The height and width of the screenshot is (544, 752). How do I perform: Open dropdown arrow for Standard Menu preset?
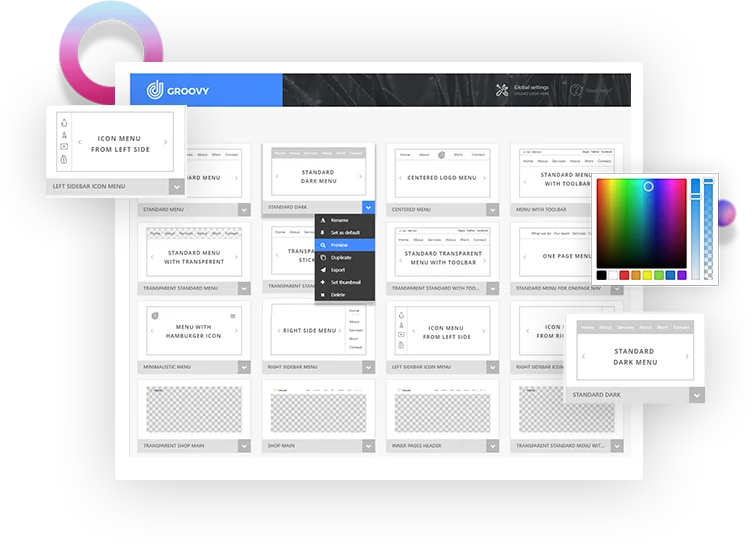click(244, 210)
